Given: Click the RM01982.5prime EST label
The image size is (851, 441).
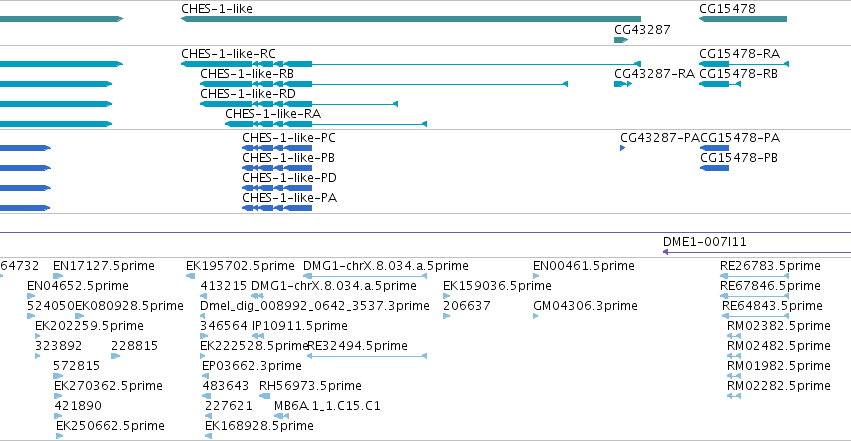Looking at the screenshot, I should tap(779, 366).
